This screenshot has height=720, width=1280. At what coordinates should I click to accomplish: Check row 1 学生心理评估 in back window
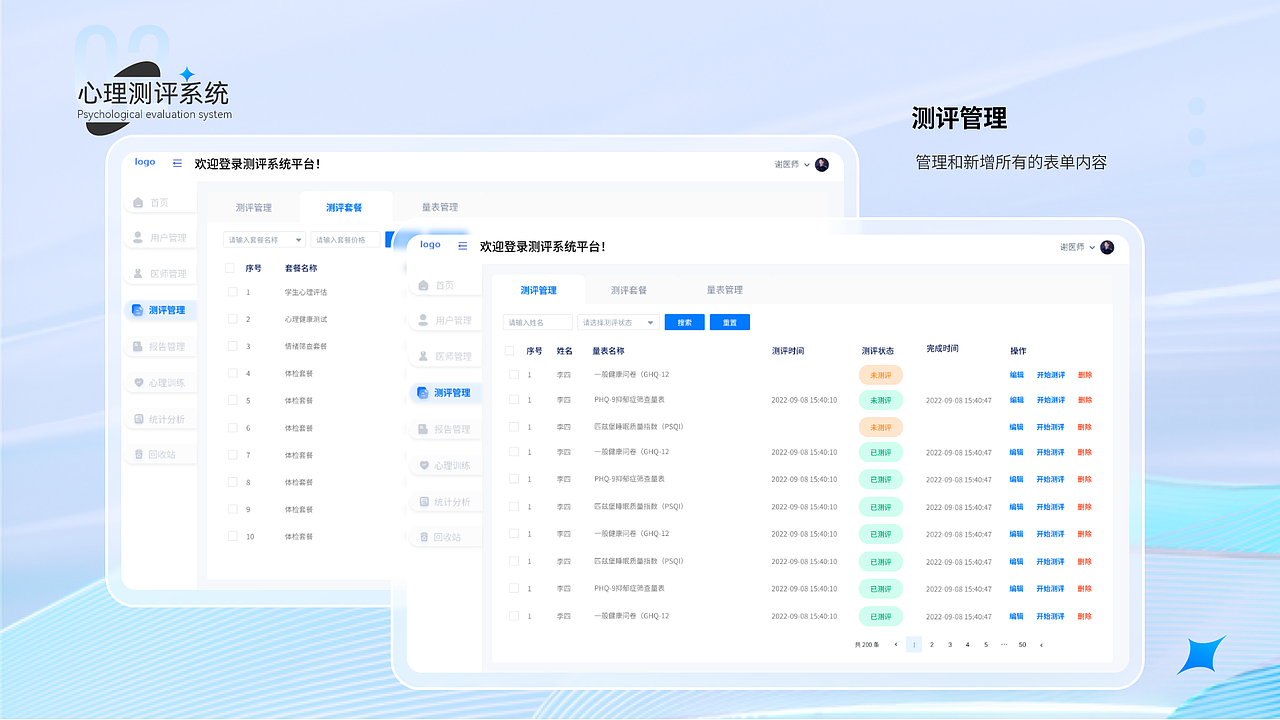tap(231, 290)
